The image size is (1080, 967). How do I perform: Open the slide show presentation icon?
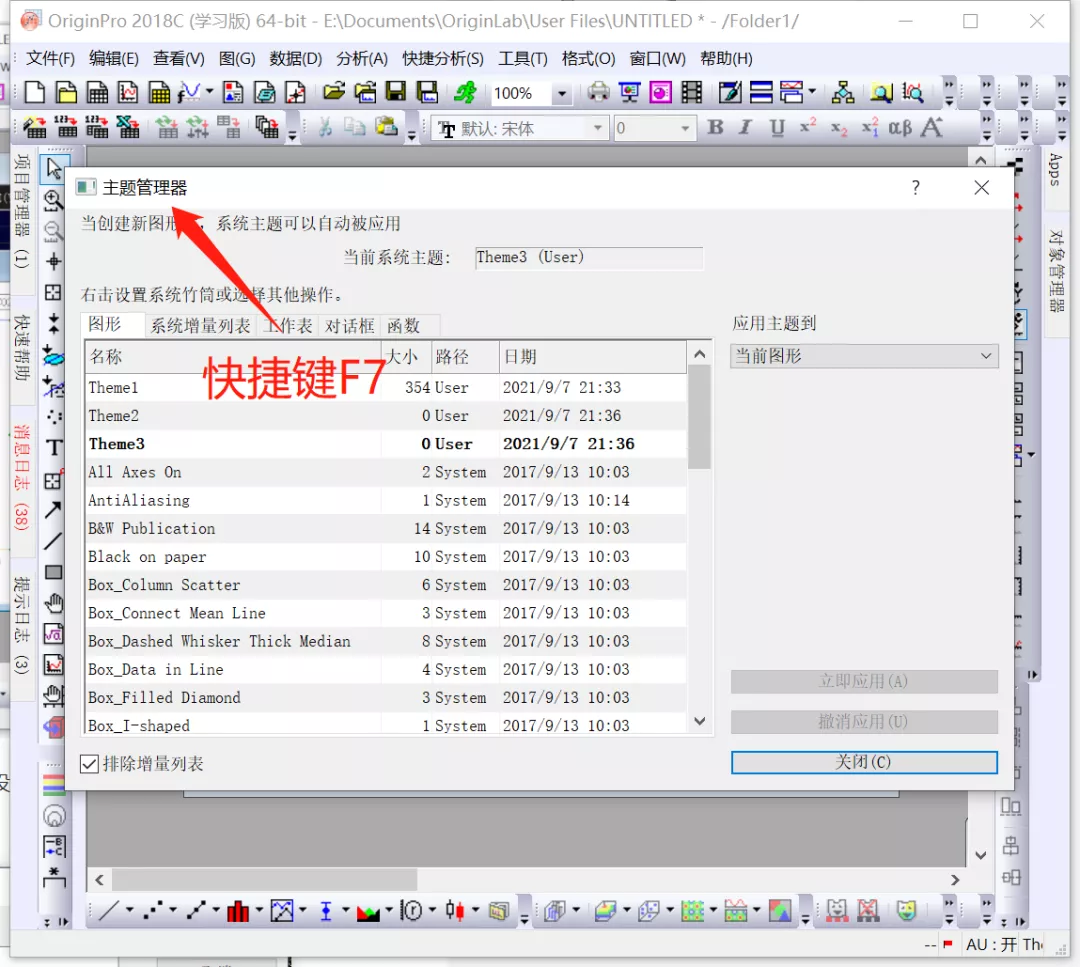coord(630,92)
